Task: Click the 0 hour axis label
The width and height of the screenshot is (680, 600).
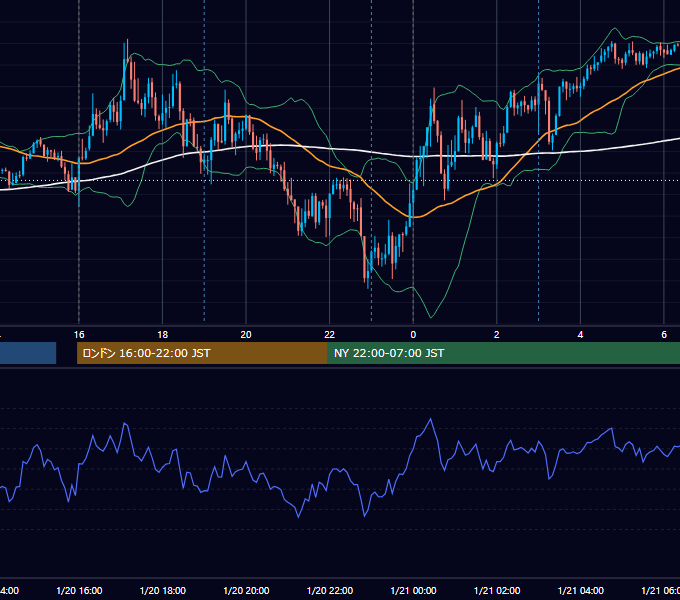Action: pos(413,335)
